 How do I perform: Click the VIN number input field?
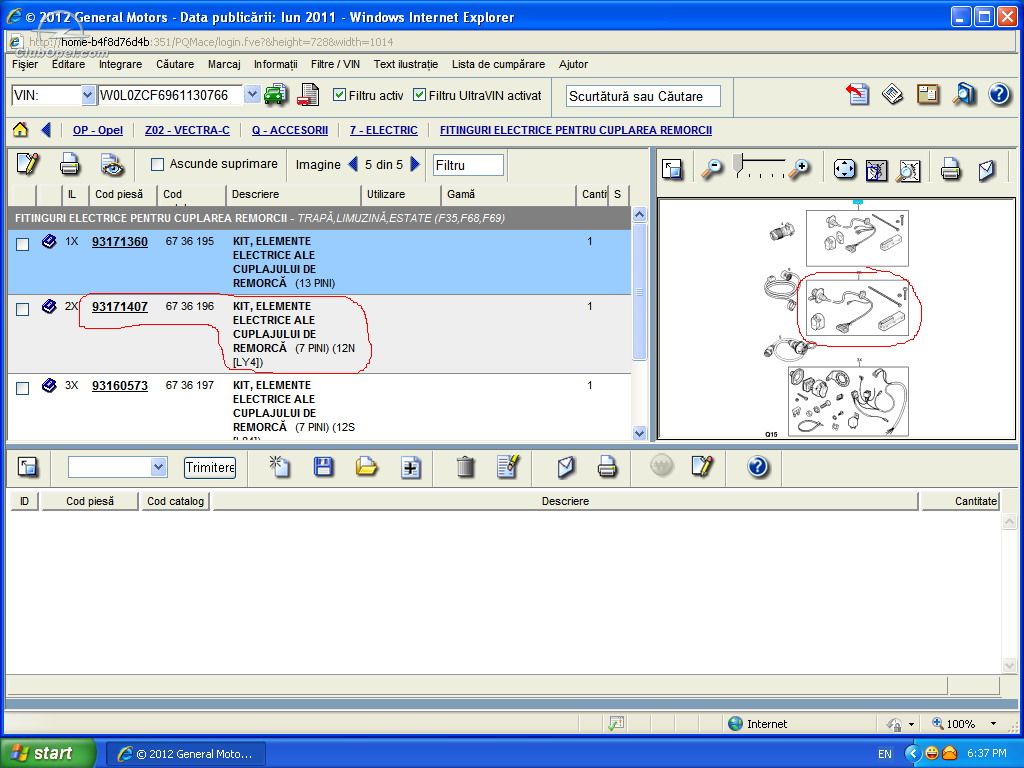coord(170,95)
